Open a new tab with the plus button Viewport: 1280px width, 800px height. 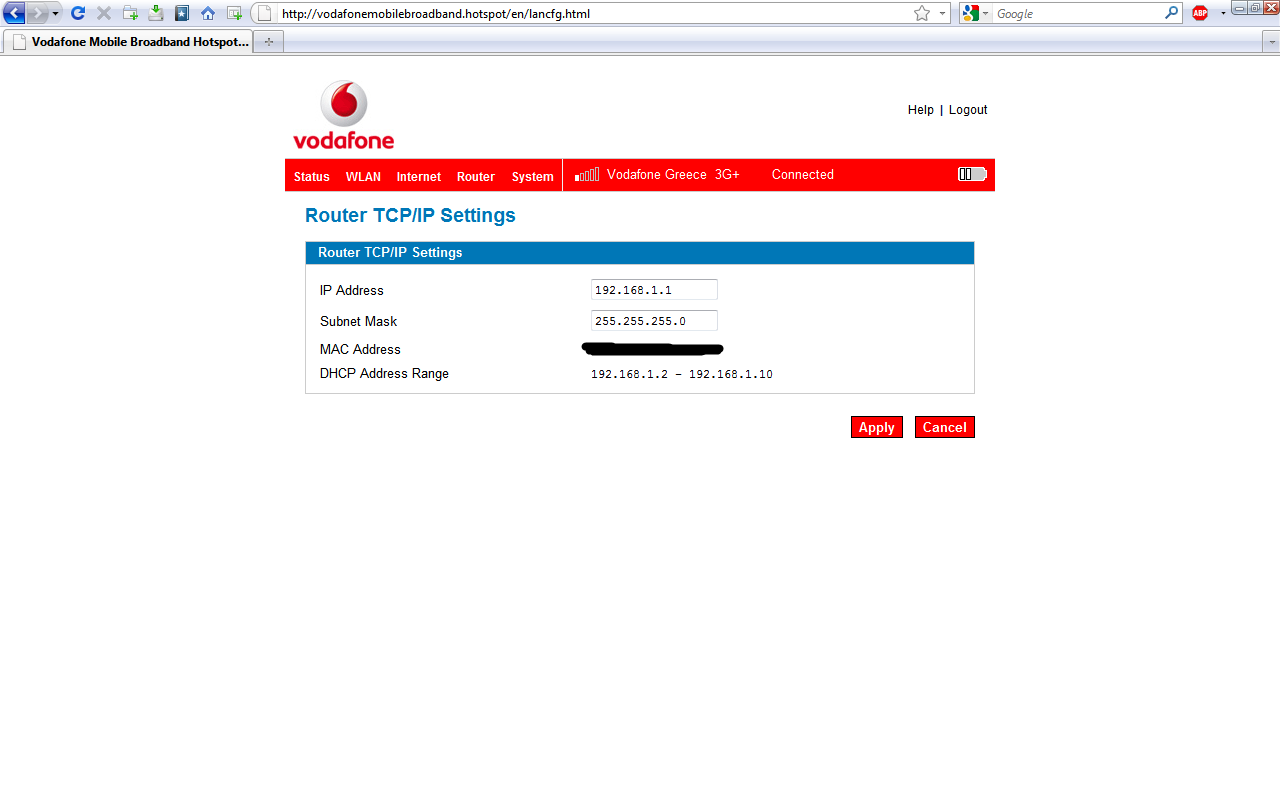[x=269, y=42]
